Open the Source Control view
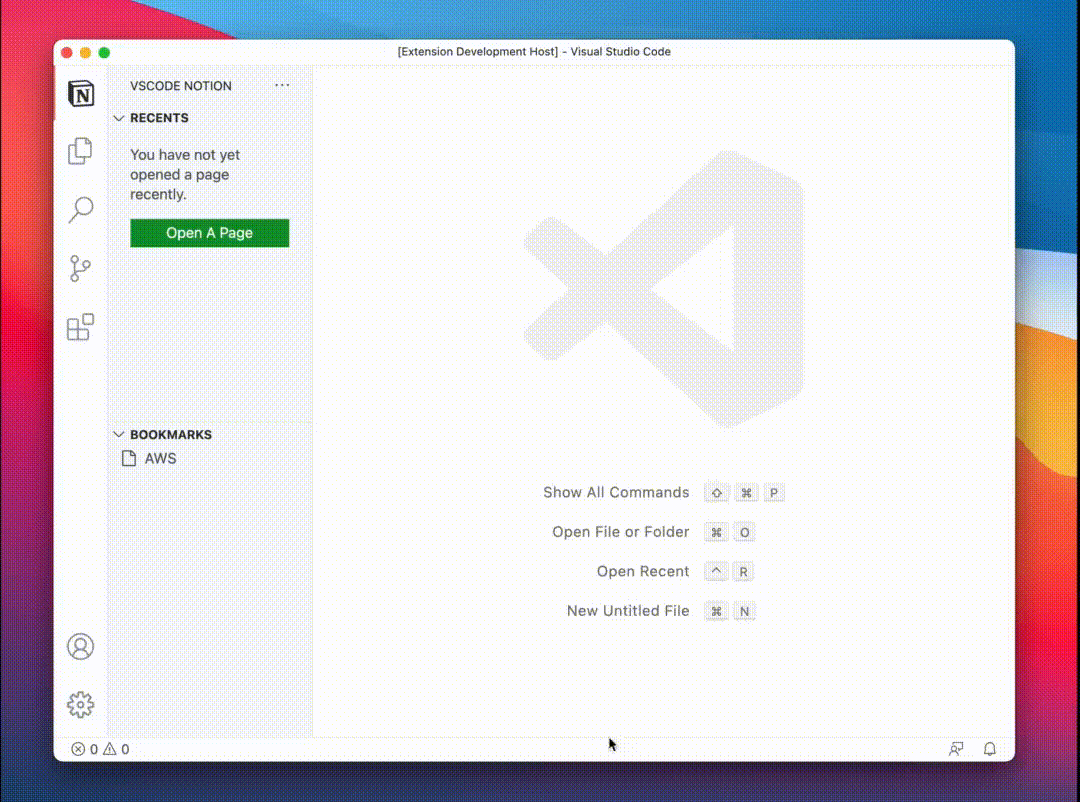This screenshot has height=802, width=1080. point(81,268)
